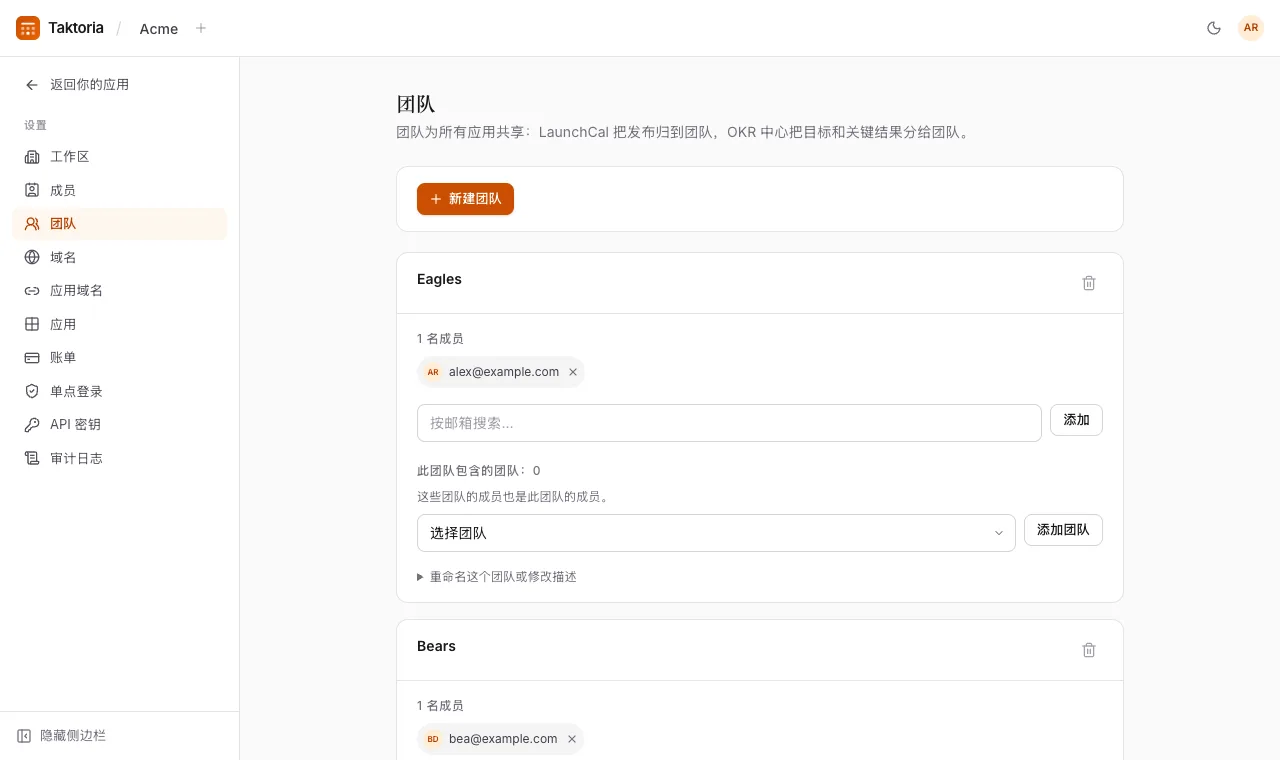1280x760 pixels.
Task: Open 域名 settings in the sidebar
Action: [120, 257]
